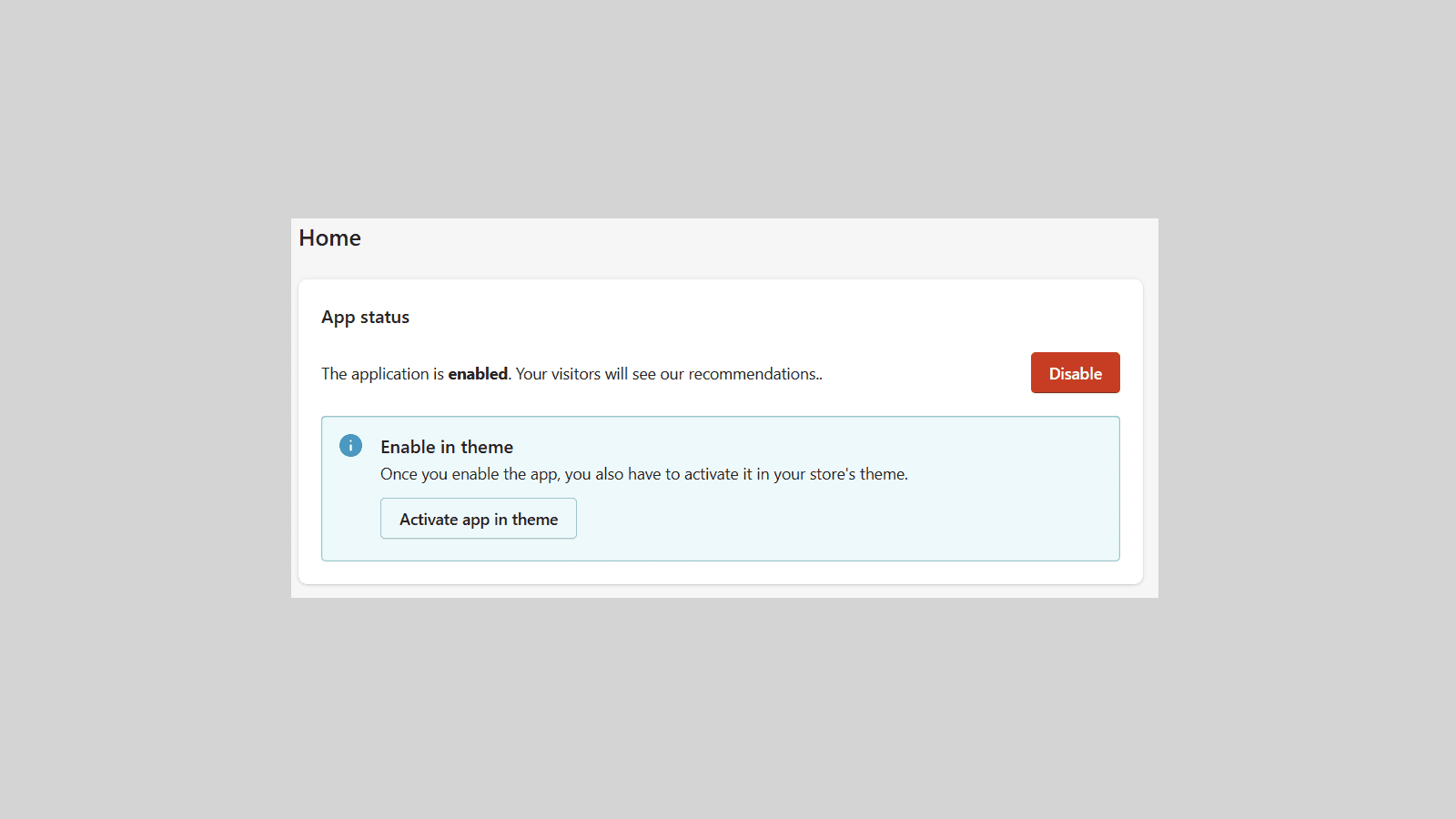Click the blue info circle icon
Screen dimensions: 1456x819
[x=350, y=446]
